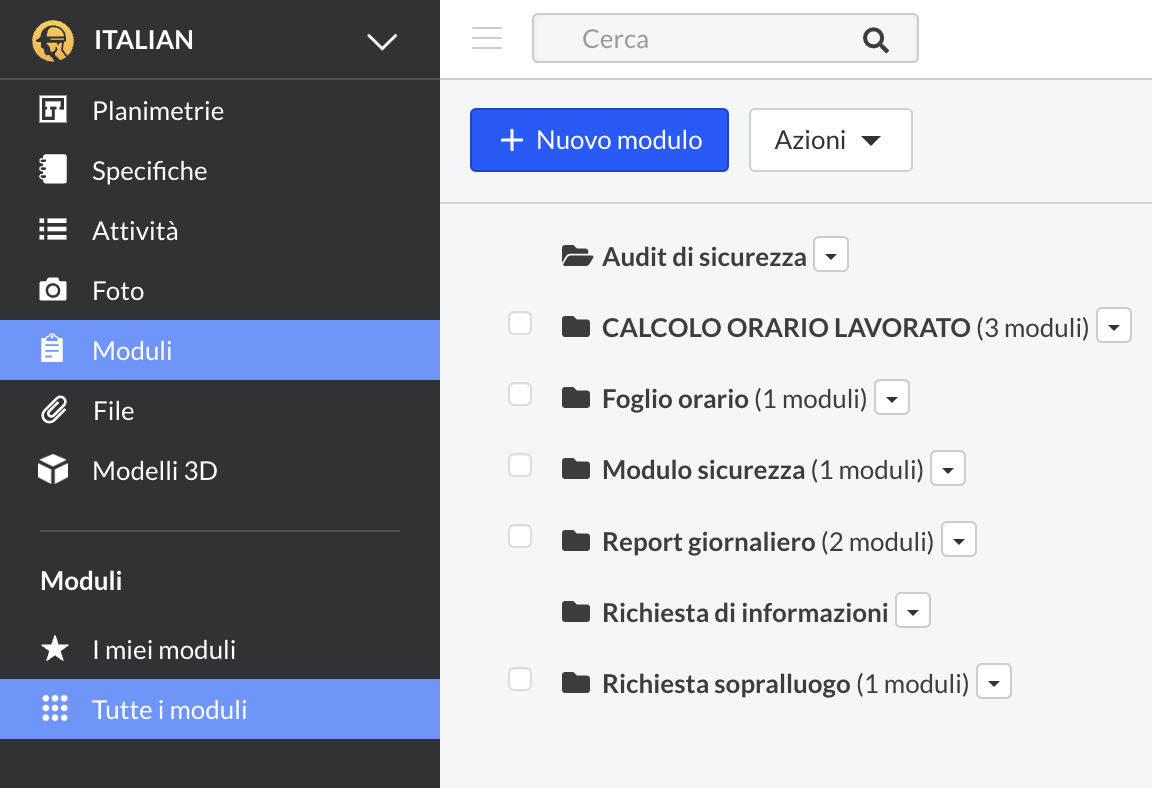Expand the Richiesta di informazioni folder

click(745, 612)
